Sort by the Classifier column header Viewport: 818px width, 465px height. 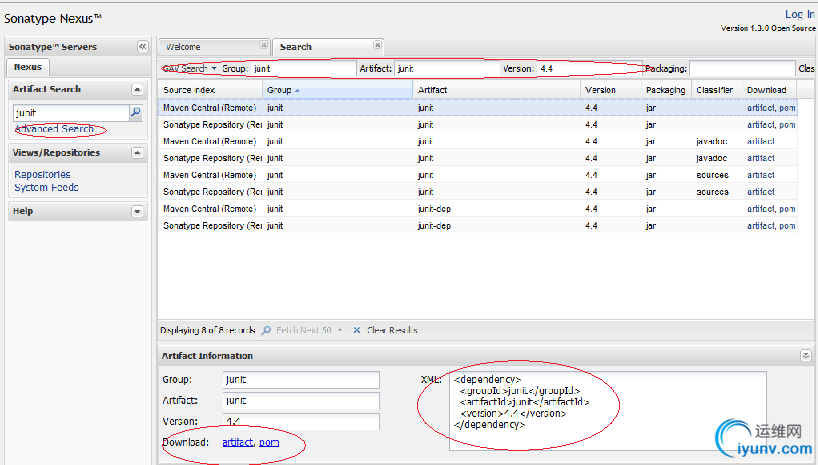(x=717, y=90)
